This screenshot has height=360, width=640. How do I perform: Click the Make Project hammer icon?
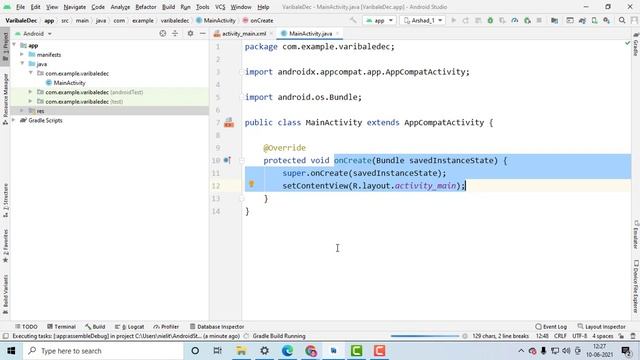[353, 20]
